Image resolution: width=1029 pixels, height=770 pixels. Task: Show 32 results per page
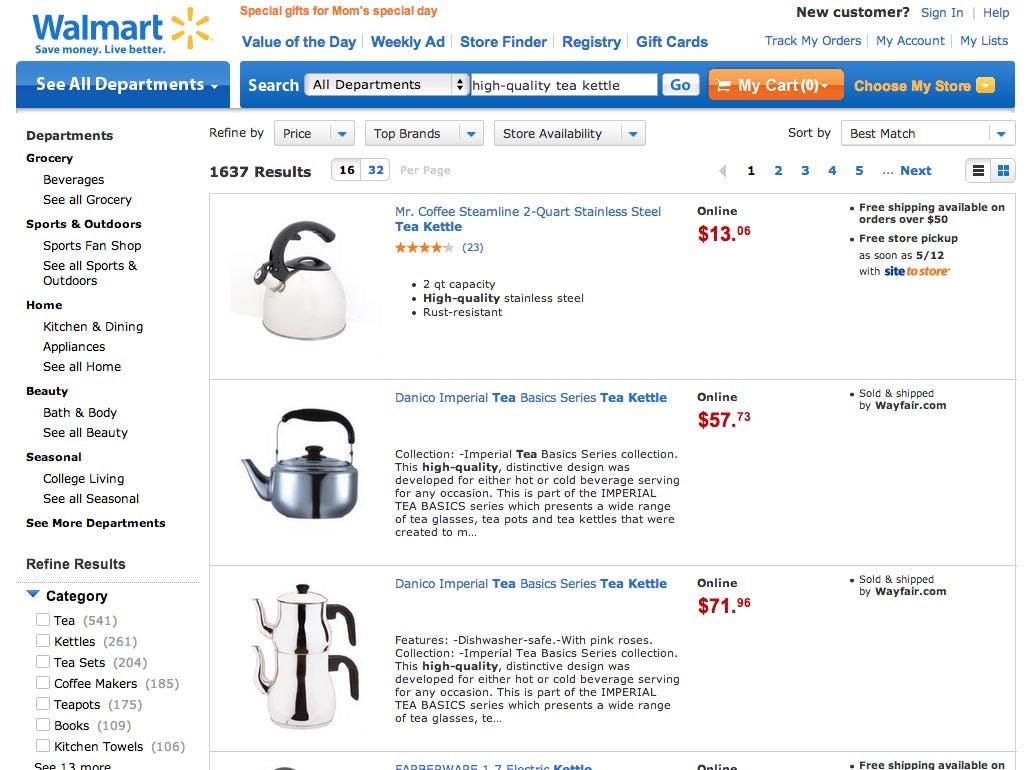pyautogui.click(x=376, y=170)
